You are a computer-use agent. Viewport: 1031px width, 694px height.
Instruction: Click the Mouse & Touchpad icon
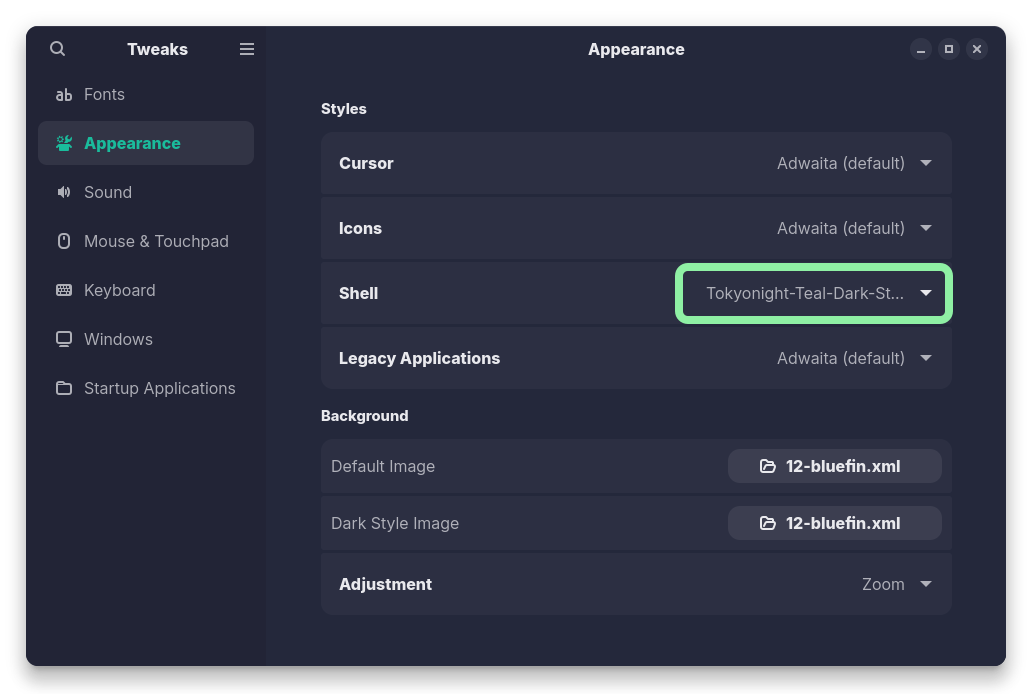click(64, 241)
